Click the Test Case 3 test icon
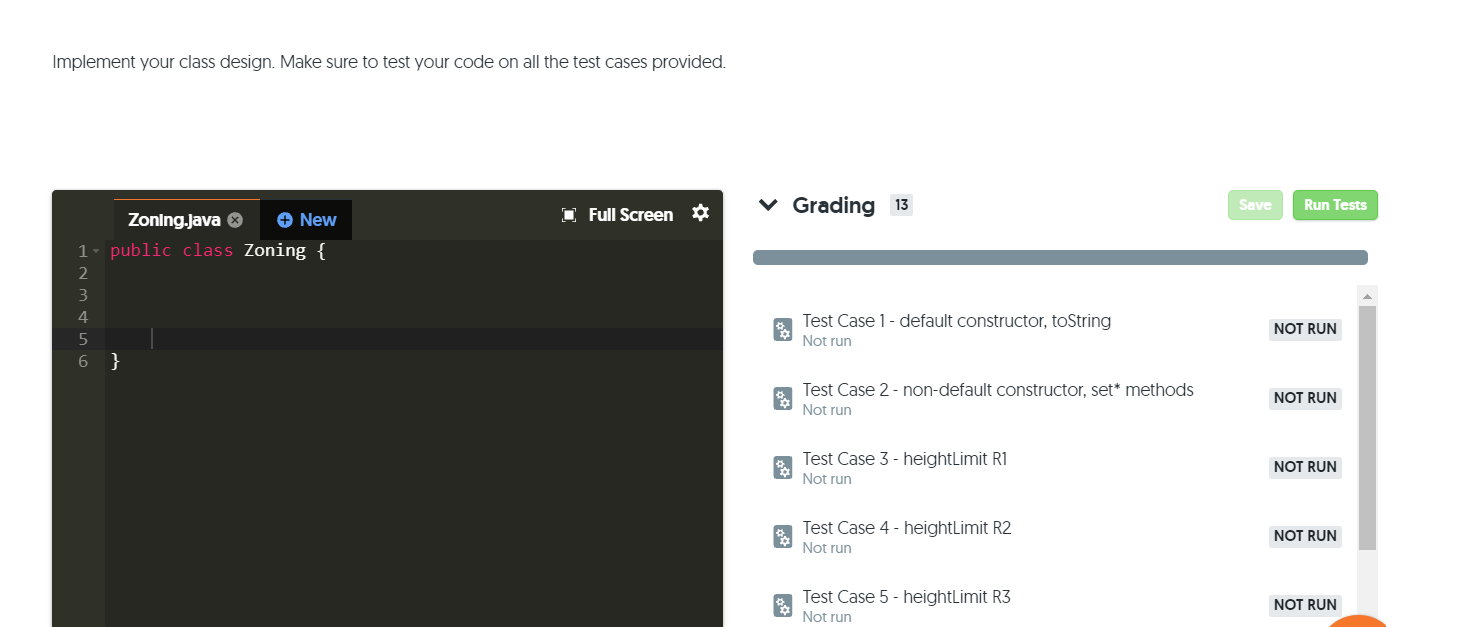1467x627 pixels. click(781, 467)
